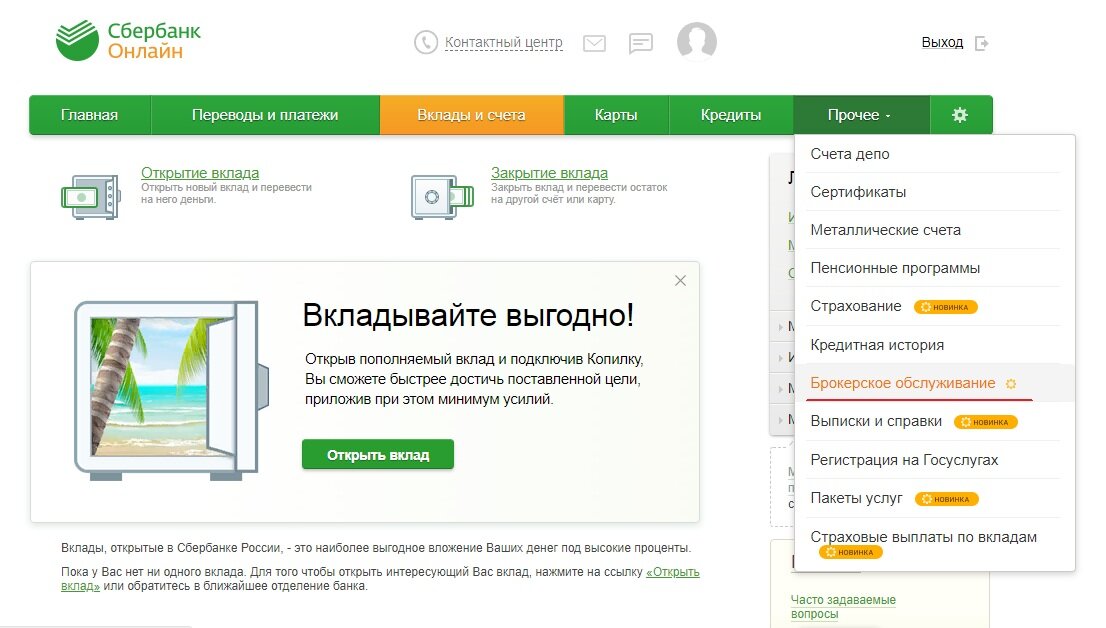Open the Кредиты tab
The image size is (1106, 628).
(731, 115)
